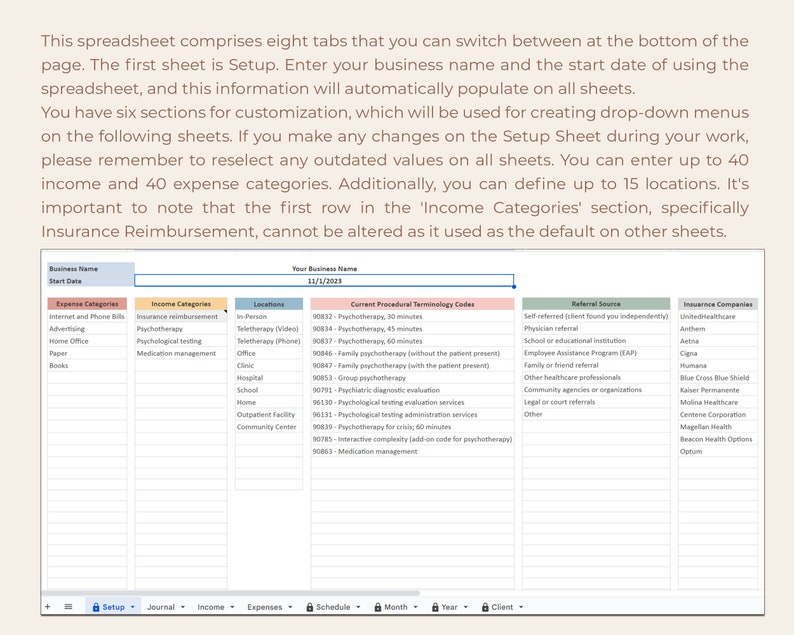The image size is (794, 635).
Task: Select the Home Office expense cell
Action: point(87,341)
